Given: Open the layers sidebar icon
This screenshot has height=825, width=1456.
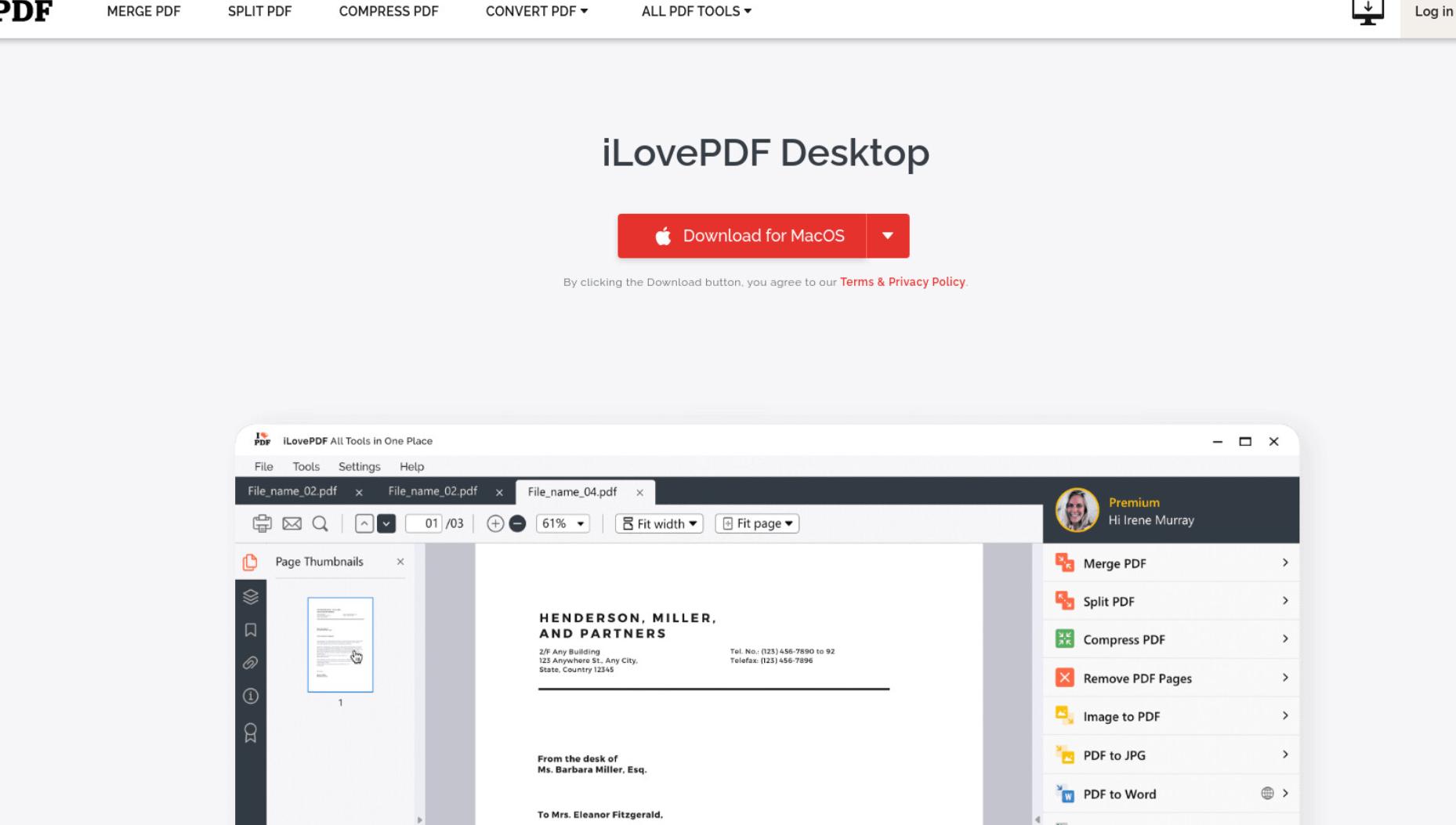Looking at the screenshot, I should tap(251, 597).
